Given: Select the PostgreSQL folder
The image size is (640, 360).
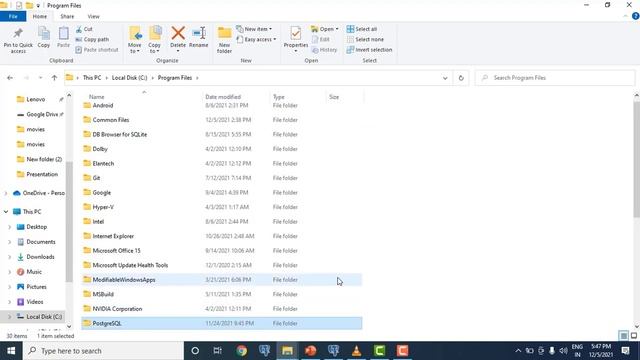Looking at the screenshot, I should 222,323.
